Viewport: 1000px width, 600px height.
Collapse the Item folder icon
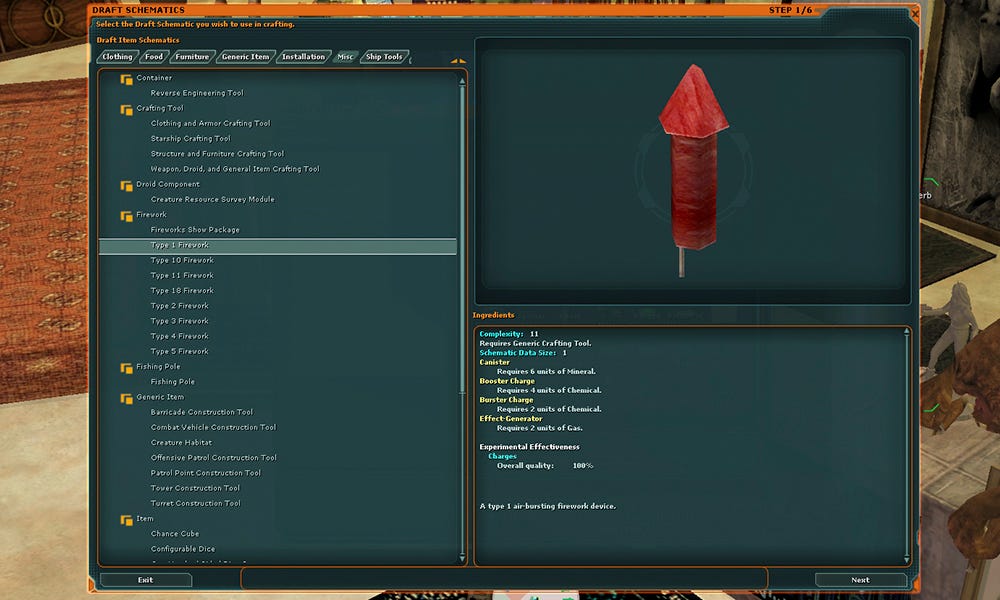pos(126,520)
